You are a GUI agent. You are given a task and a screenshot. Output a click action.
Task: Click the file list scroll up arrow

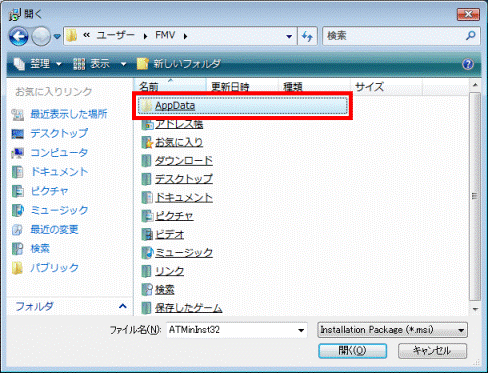(475, 85)
